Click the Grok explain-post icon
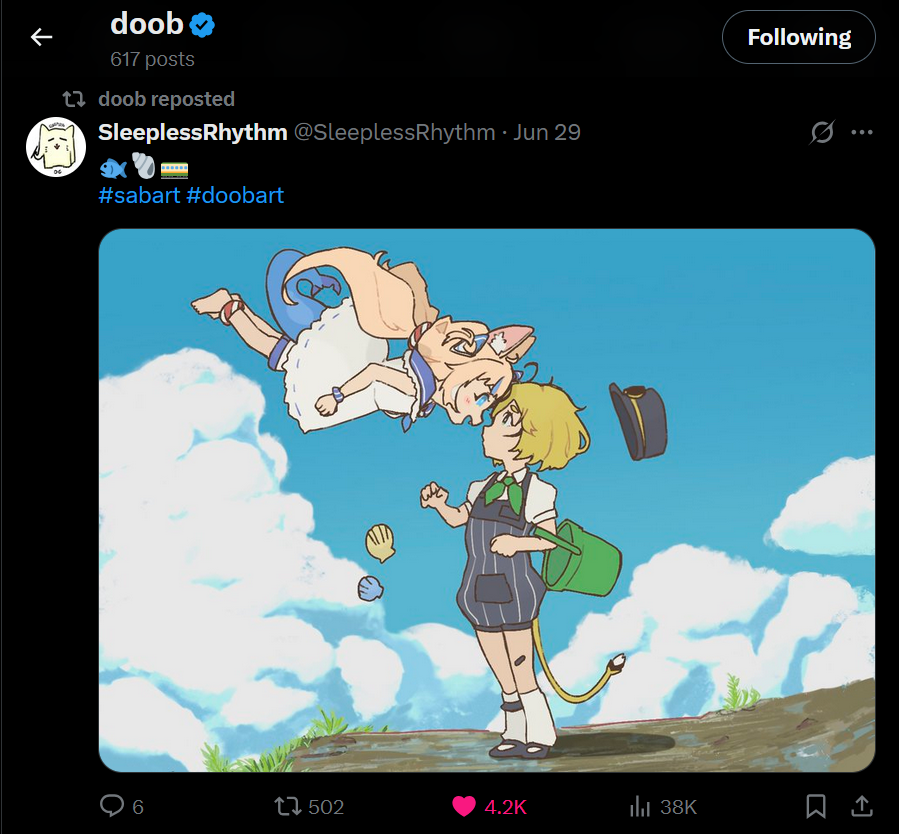Screen dimensions: 899x834 pyautogui.click(x=822, y=132)
